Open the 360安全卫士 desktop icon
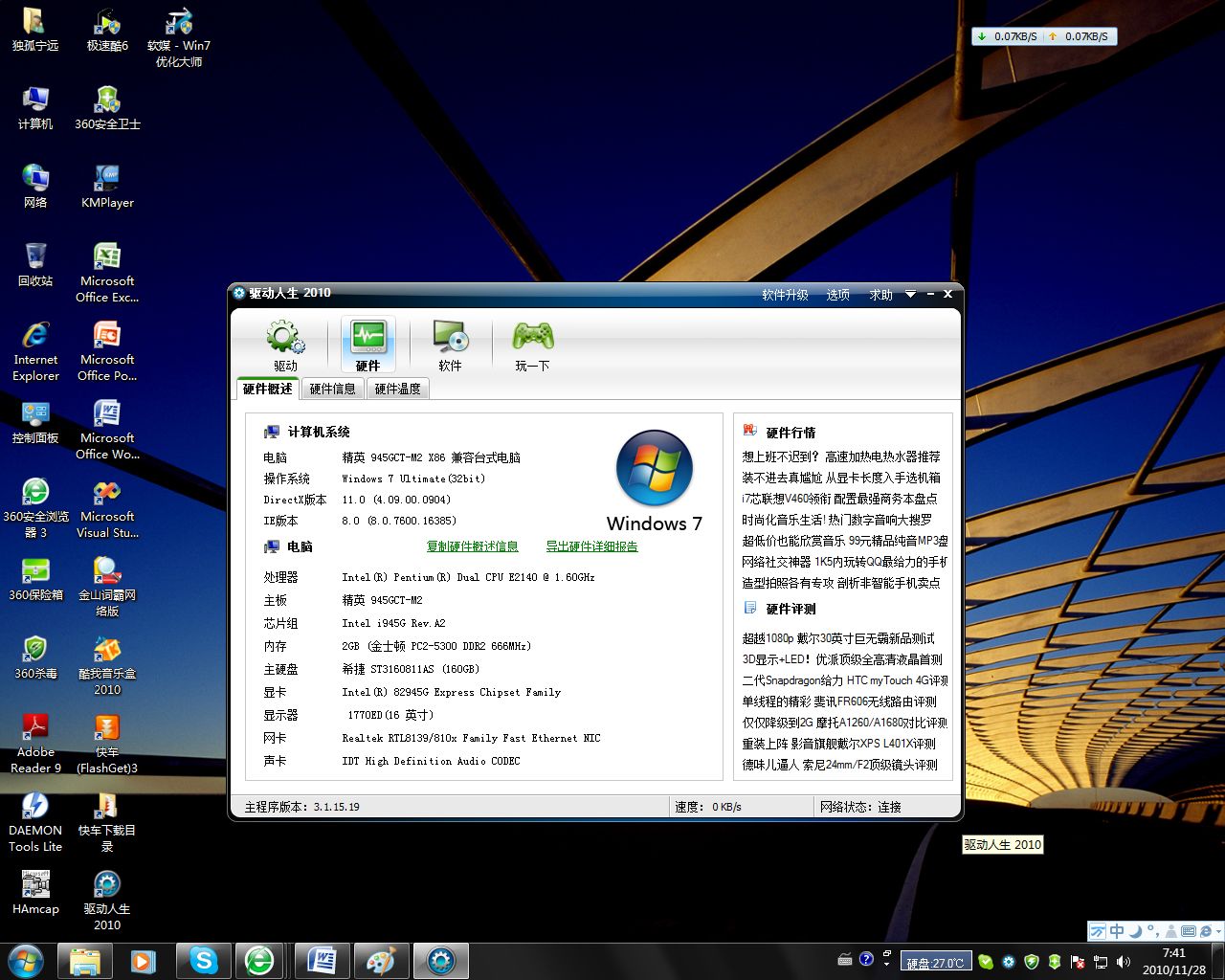This screenshot has height=980, width=1225. 107,108
